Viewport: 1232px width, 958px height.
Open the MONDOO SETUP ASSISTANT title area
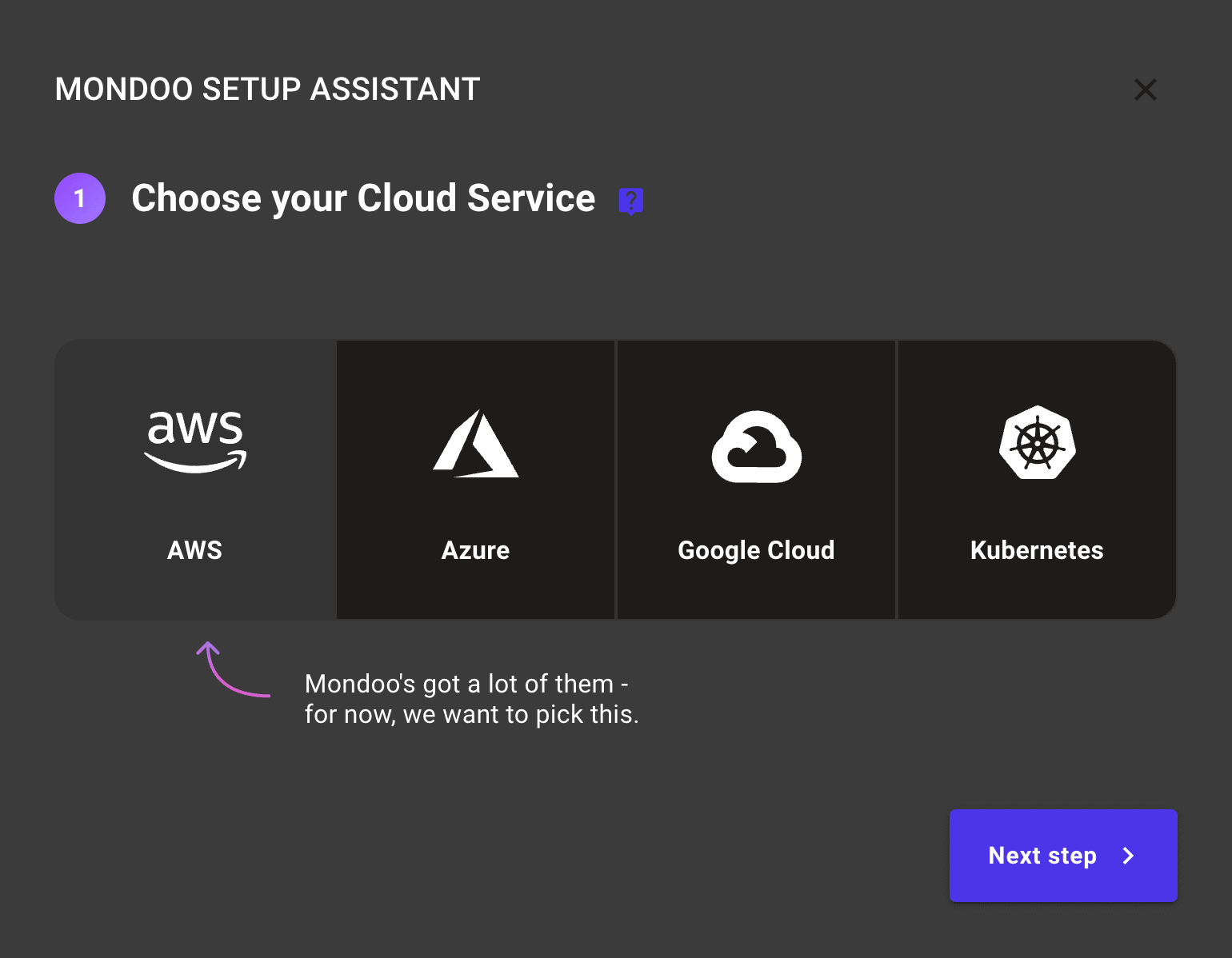267,89
